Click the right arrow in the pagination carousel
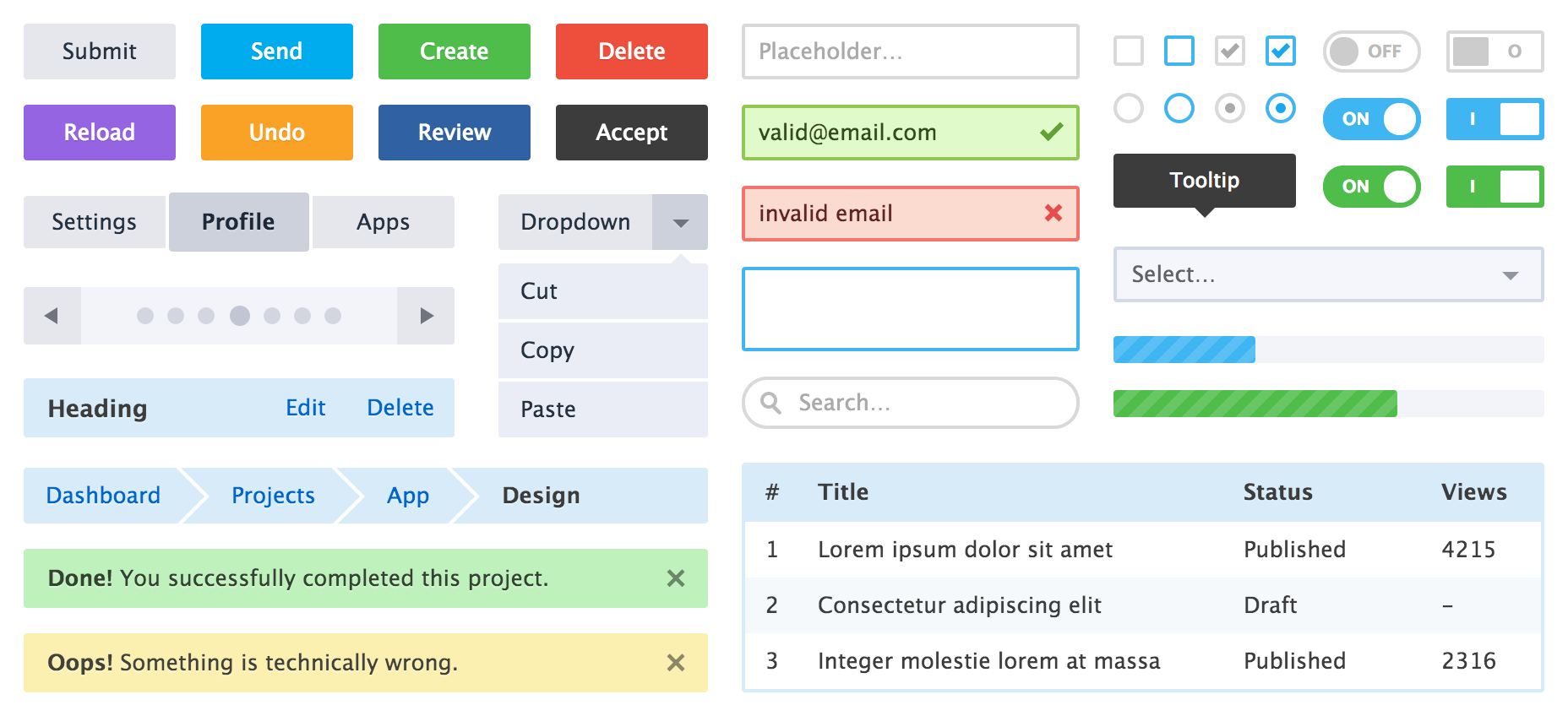The width and height of the screenshot is (1568, 716). [x=426, y=316]
